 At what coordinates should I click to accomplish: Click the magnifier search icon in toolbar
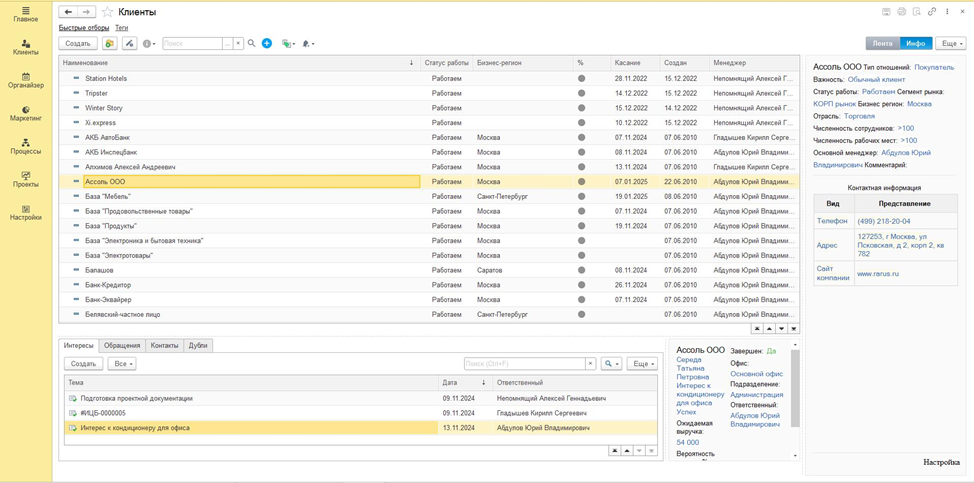pos(252,43)
